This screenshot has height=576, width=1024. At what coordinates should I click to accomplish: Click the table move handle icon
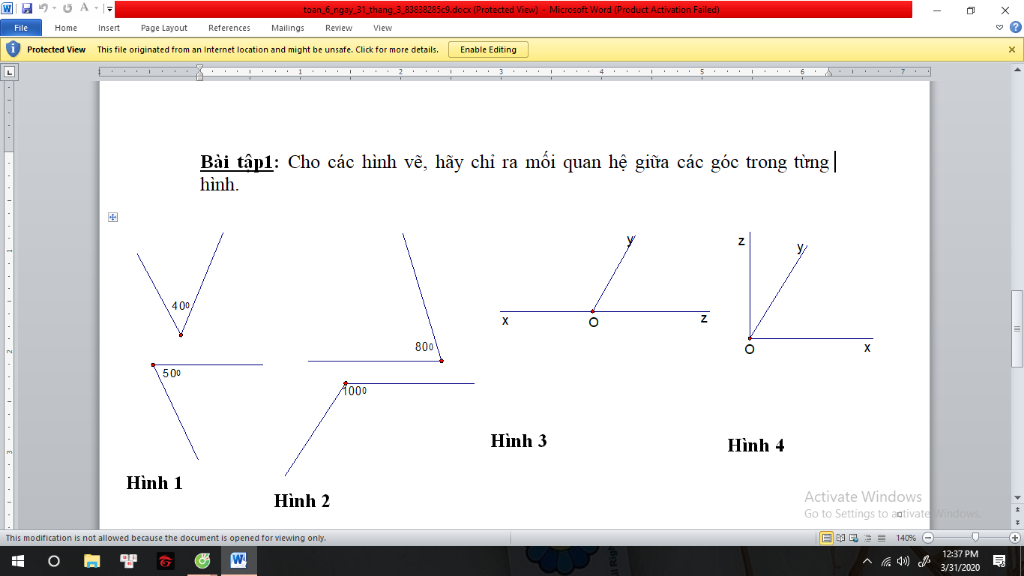[113, 217]
